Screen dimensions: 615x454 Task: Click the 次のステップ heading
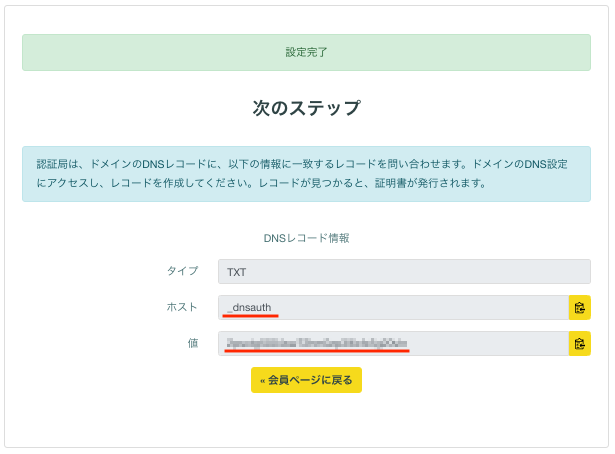[306, 108]
